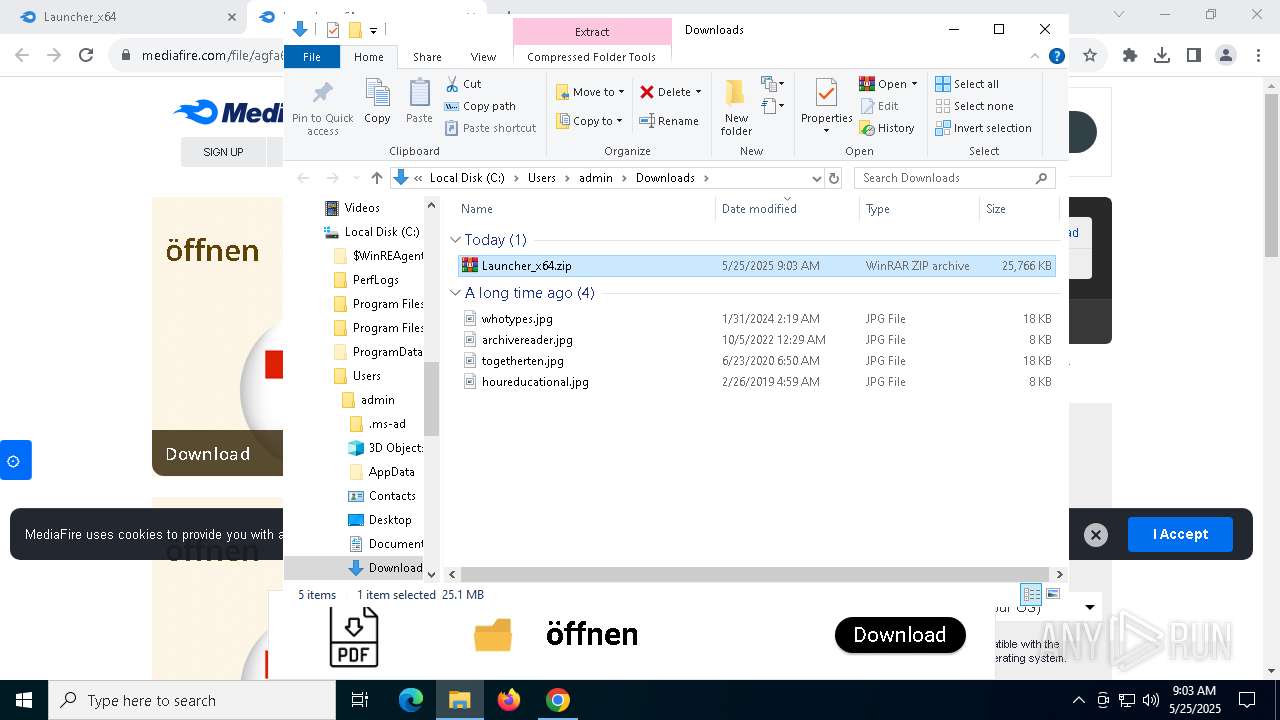Click the black Download button
This screenshot has width=1280, height=720.
tap(900, 635)
